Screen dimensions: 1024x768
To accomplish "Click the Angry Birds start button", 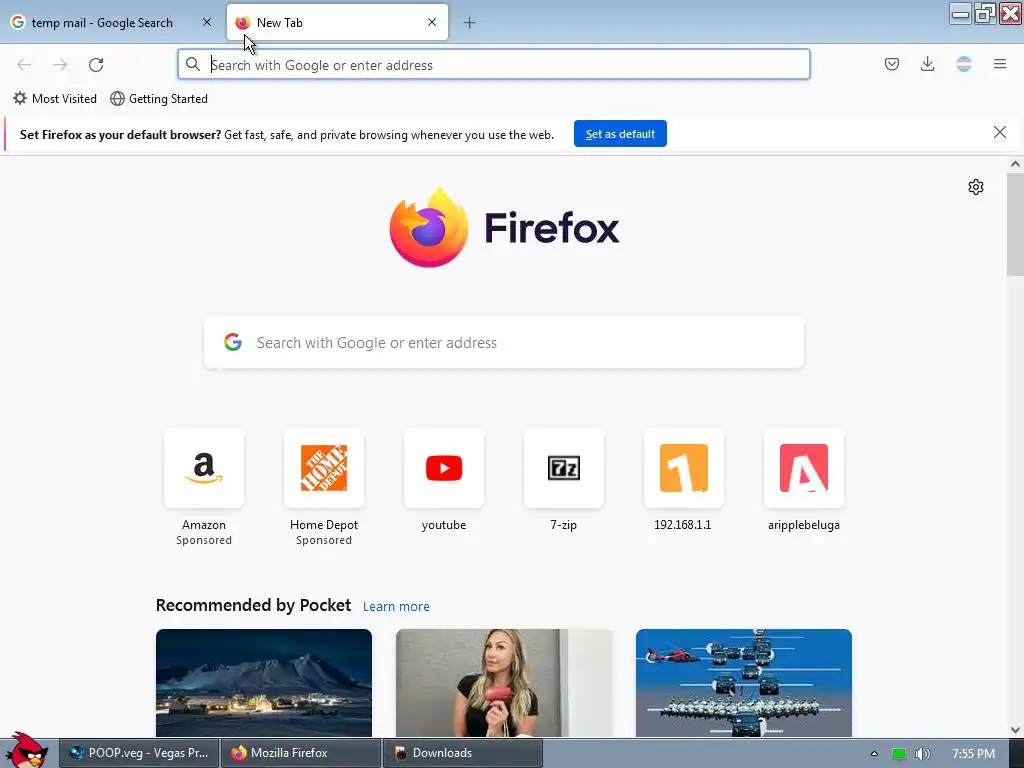I will coord(26,750).
